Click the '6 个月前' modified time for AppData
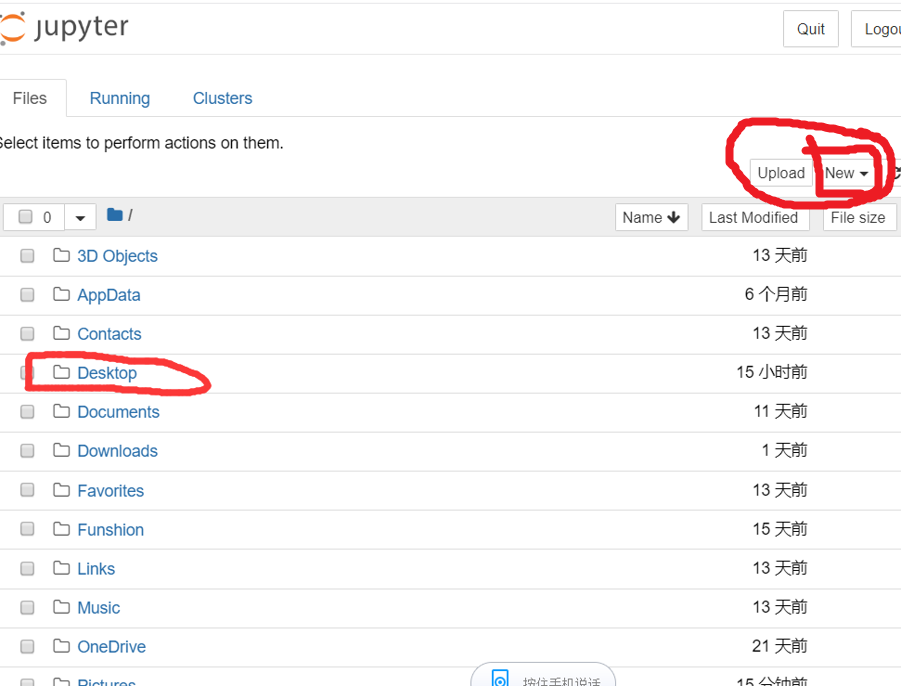901x686 pixels. point(776,294)
